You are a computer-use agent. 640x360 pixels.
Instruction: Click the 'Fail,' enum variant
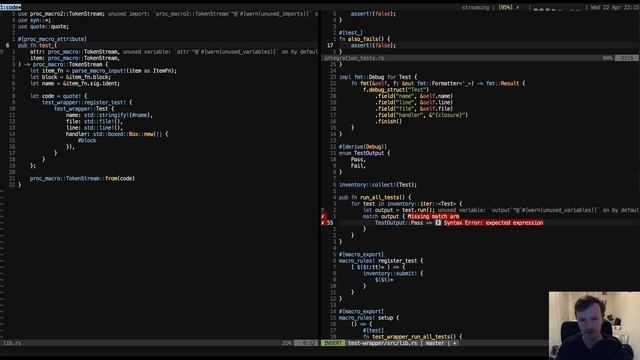pos(358,166)
